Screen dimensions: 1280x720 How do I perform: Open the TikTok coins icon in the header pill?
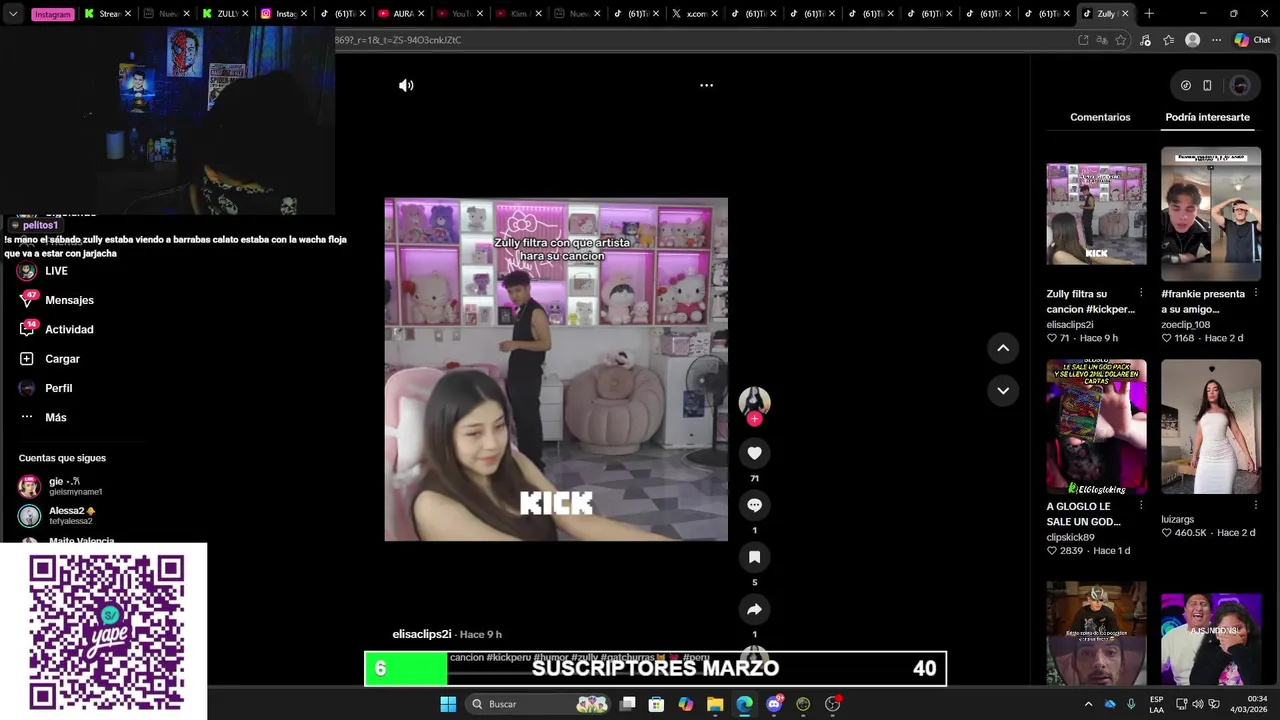[1186, 85]
